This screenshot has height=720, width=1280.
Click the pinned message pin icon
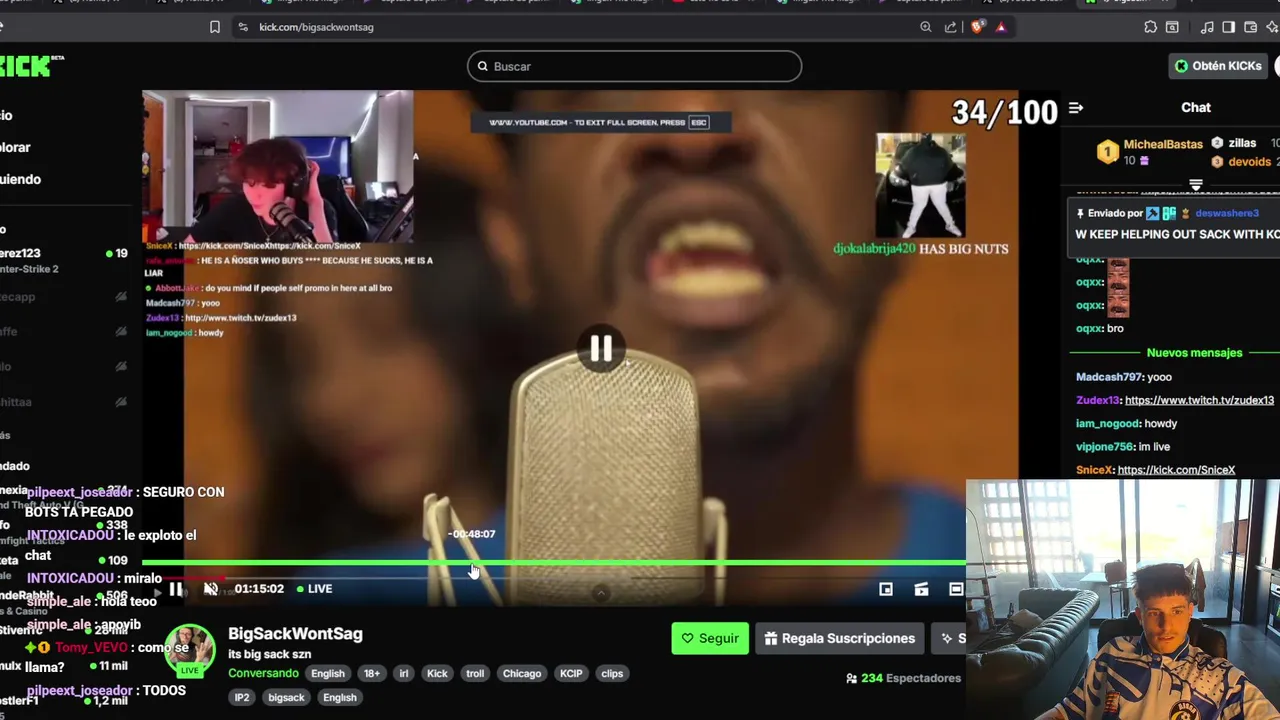(1081, 213)
